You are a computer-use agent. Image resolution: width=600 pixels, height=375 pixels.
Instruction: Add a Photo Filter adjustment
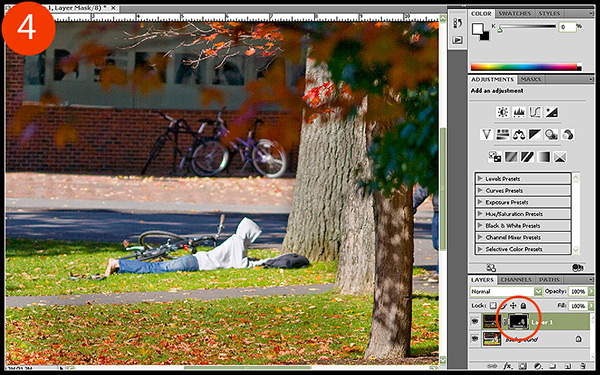coord(551,134)
